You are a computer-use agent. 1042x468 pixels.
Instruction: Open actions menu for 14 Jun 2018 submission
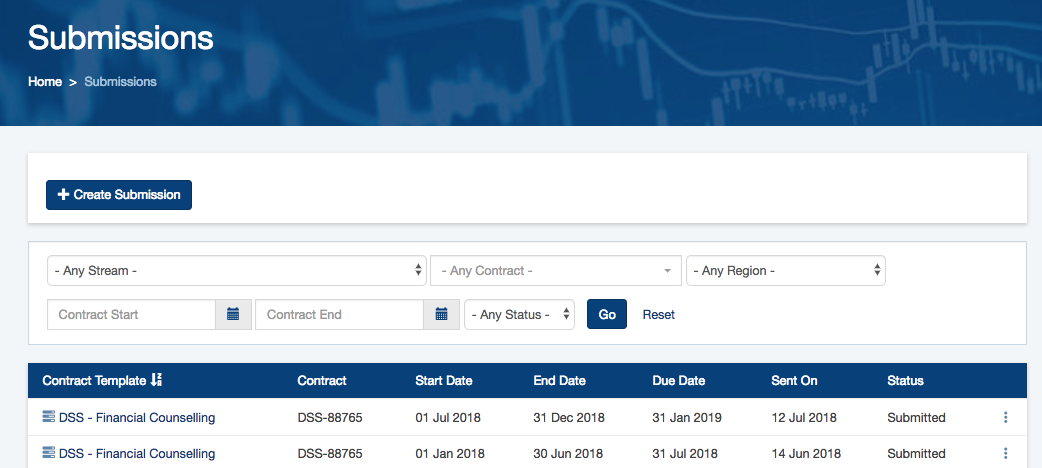point(1005,453)
